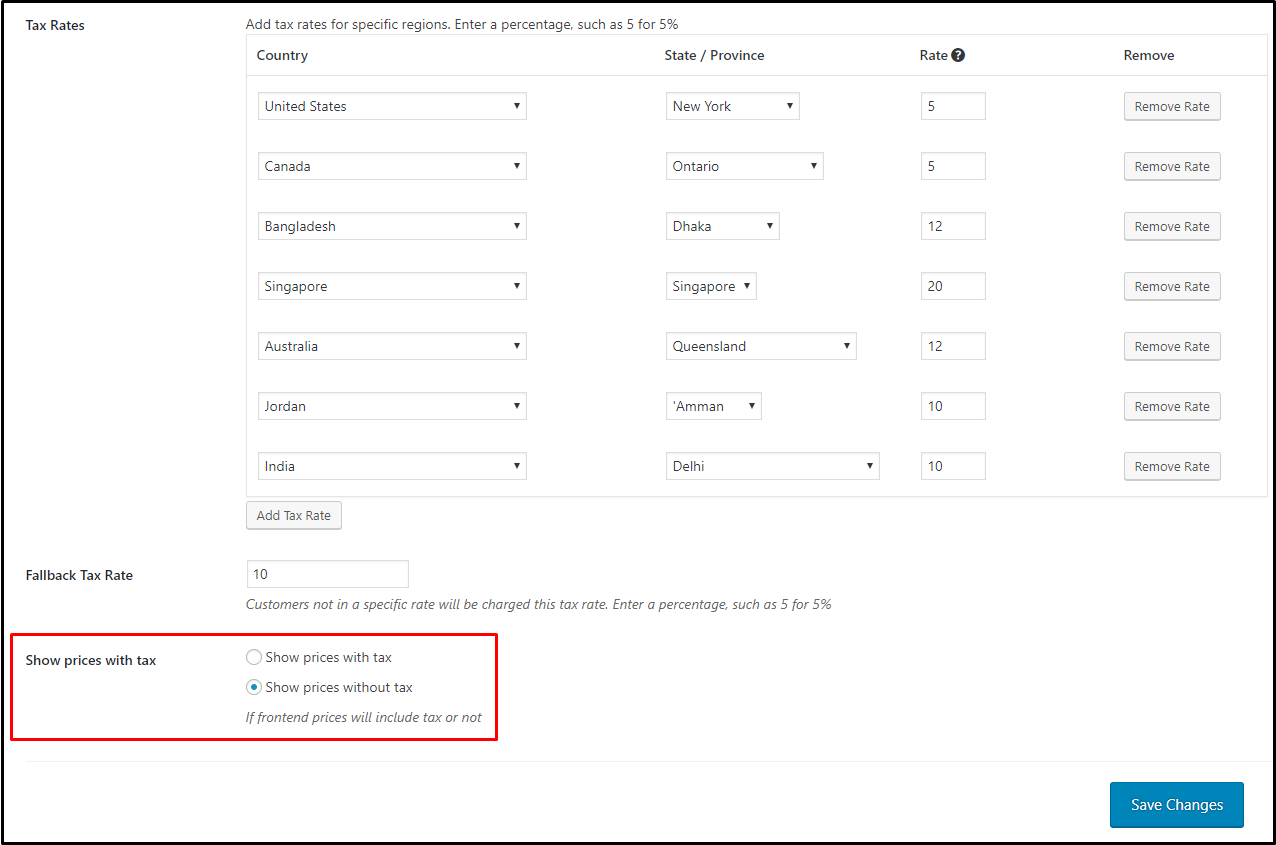
Task: Select the Show prices with tax option
Action: [254, 657]
